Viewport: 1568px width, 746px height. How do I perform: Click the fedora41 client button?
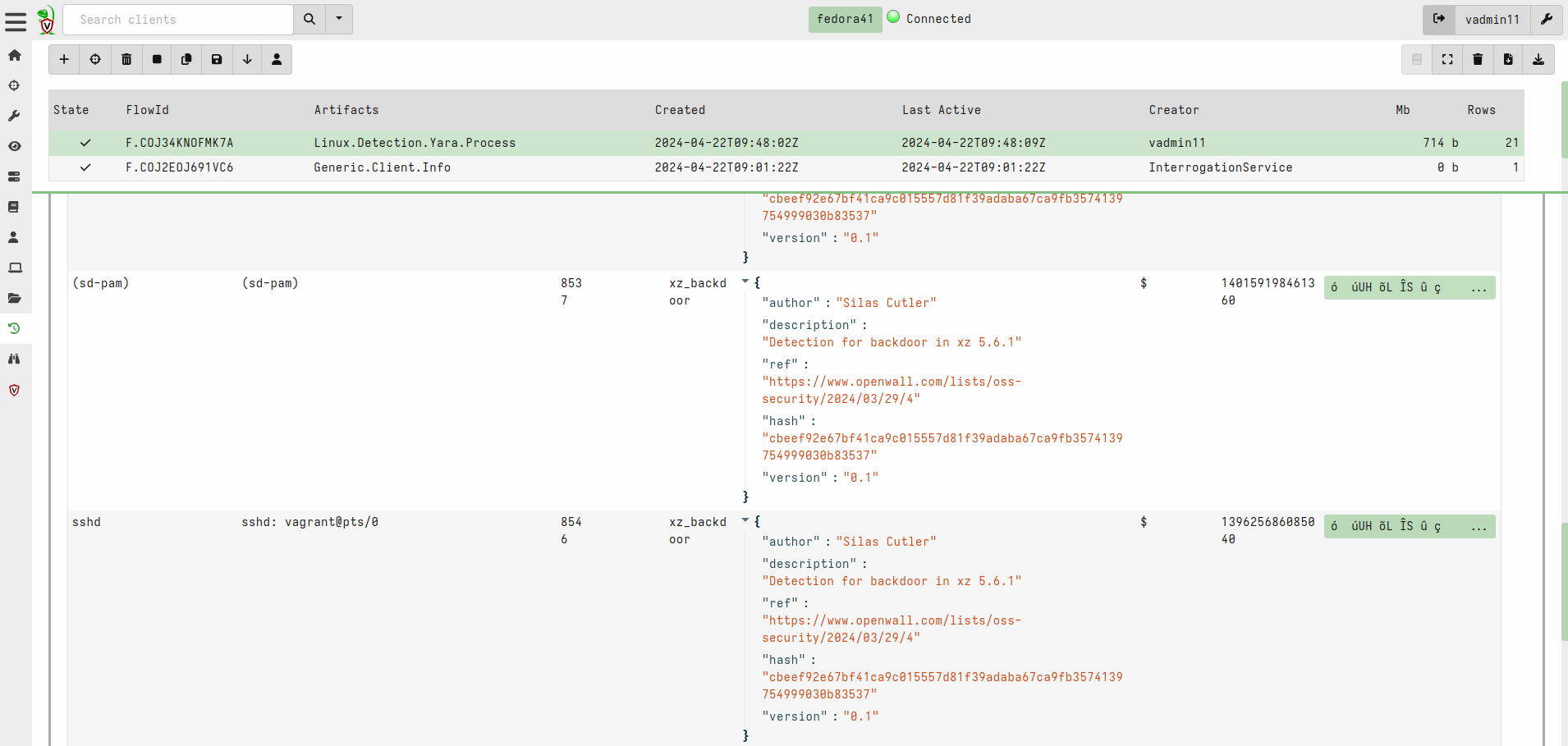click(x=844, y=19)
